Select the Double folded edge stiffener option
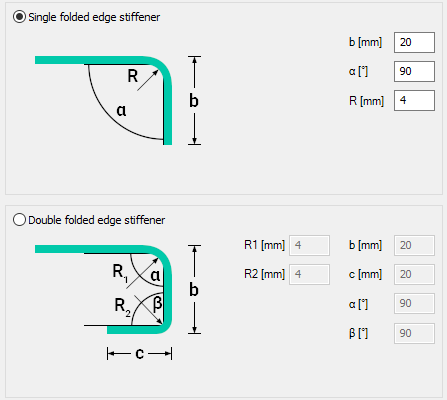 pyautogui.click(x=19, y=220)
